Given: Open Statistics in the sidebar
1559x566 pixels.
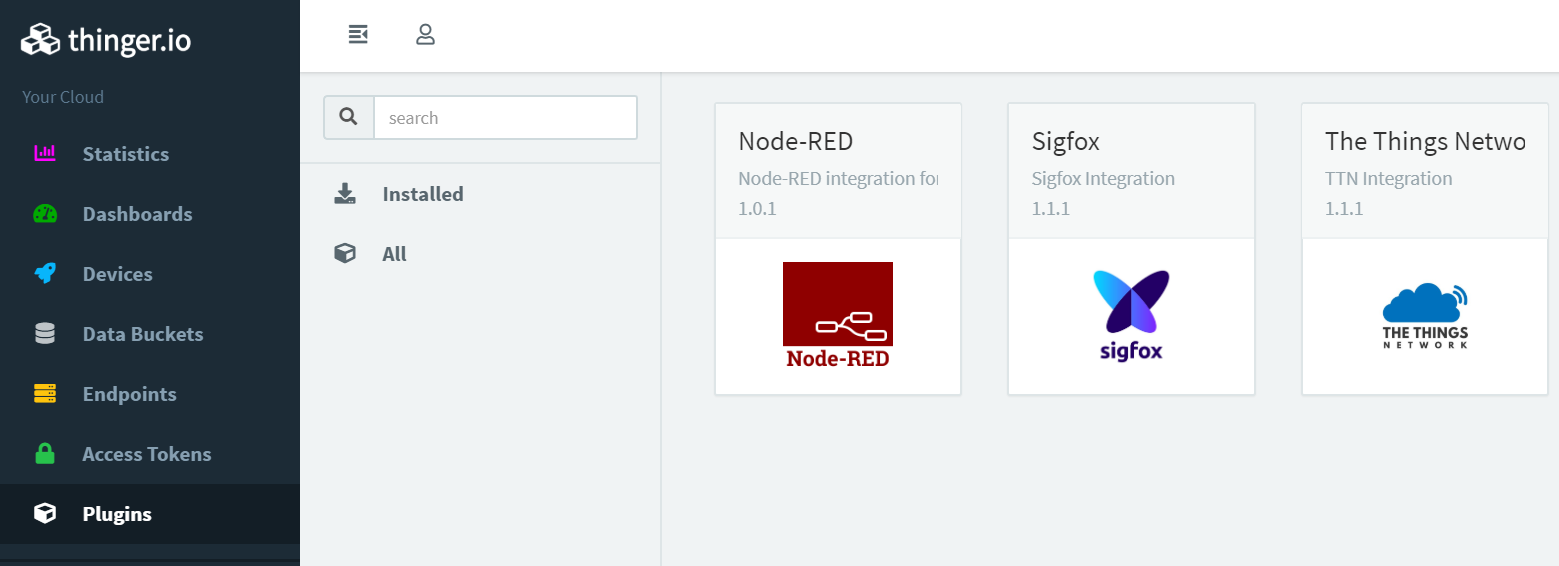Looking at the screenshot, I should point(150,154).
